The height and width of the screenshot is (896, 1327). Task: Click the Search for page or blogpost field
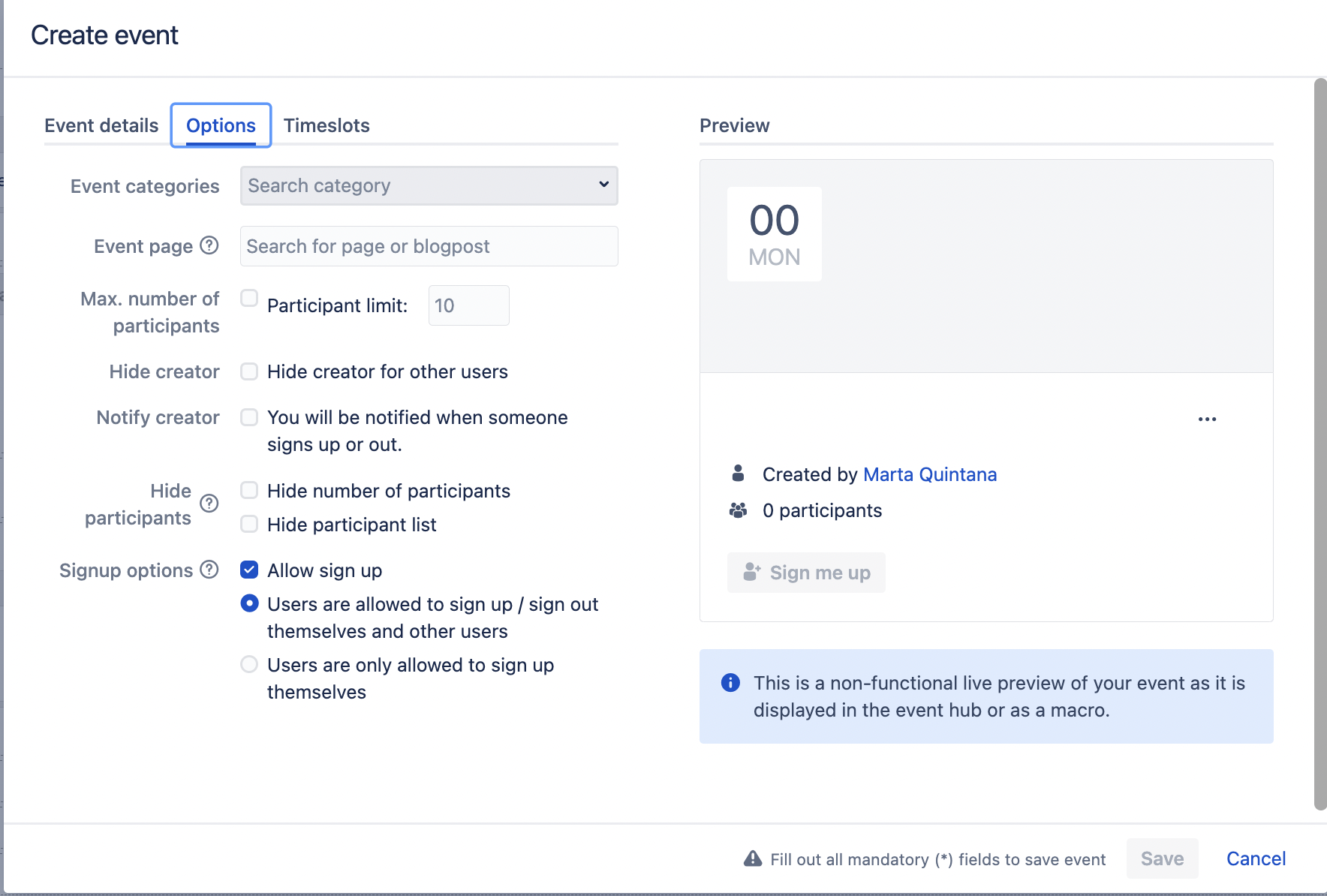(x=429, y=246)
